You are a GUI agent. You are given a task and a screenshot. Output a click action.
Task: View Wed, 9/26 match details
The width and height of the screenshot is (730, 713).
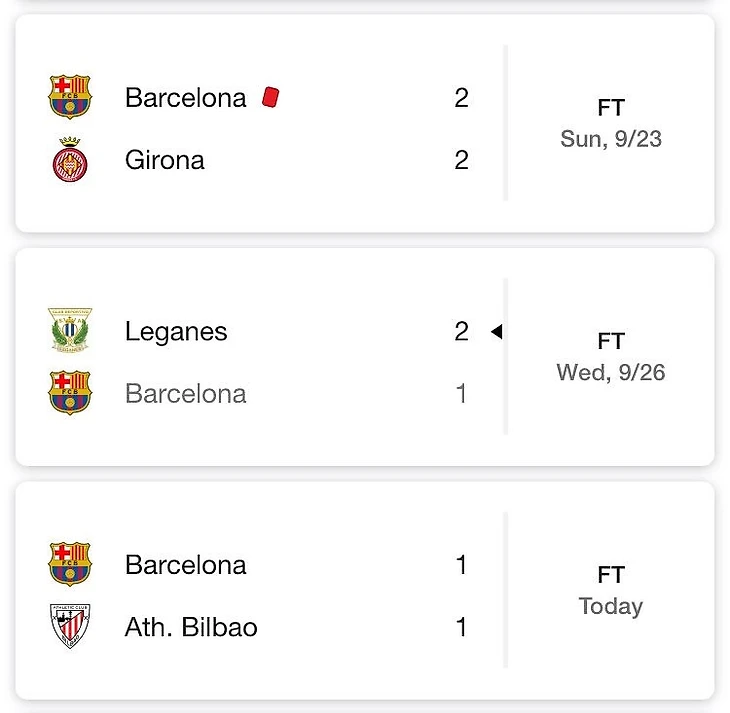click(611, 358)
